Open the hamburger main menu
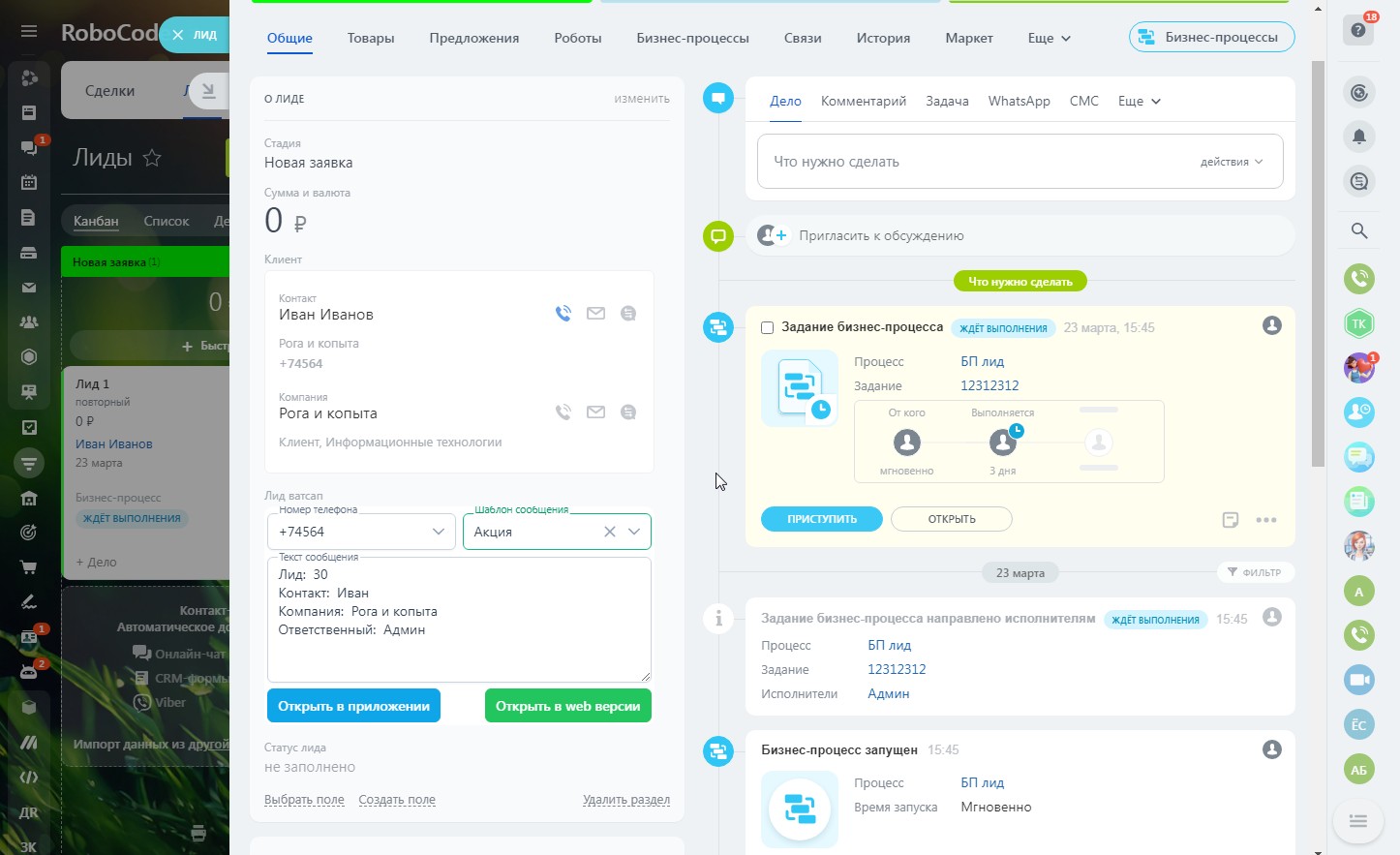Screen dimensions: 1400x855 click(29, 31)
